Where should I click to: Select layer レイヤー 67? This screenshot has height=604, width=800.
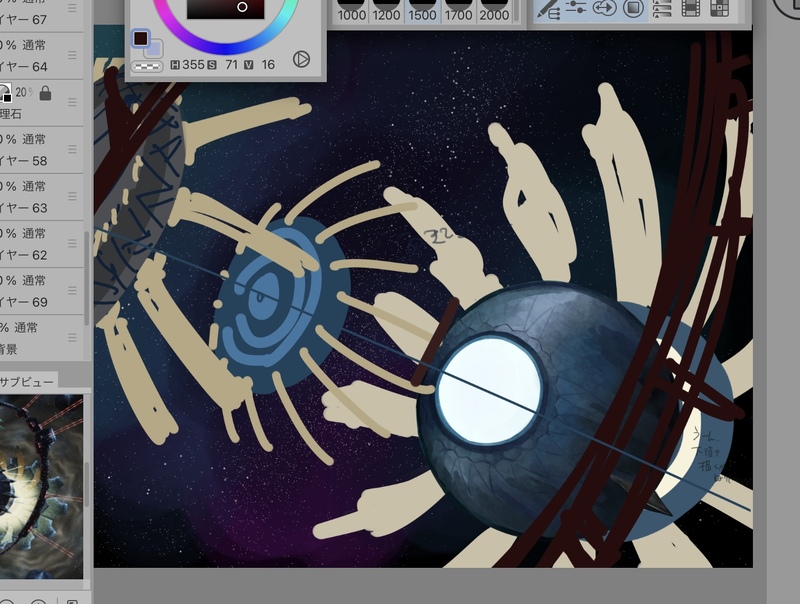(41, 14)
